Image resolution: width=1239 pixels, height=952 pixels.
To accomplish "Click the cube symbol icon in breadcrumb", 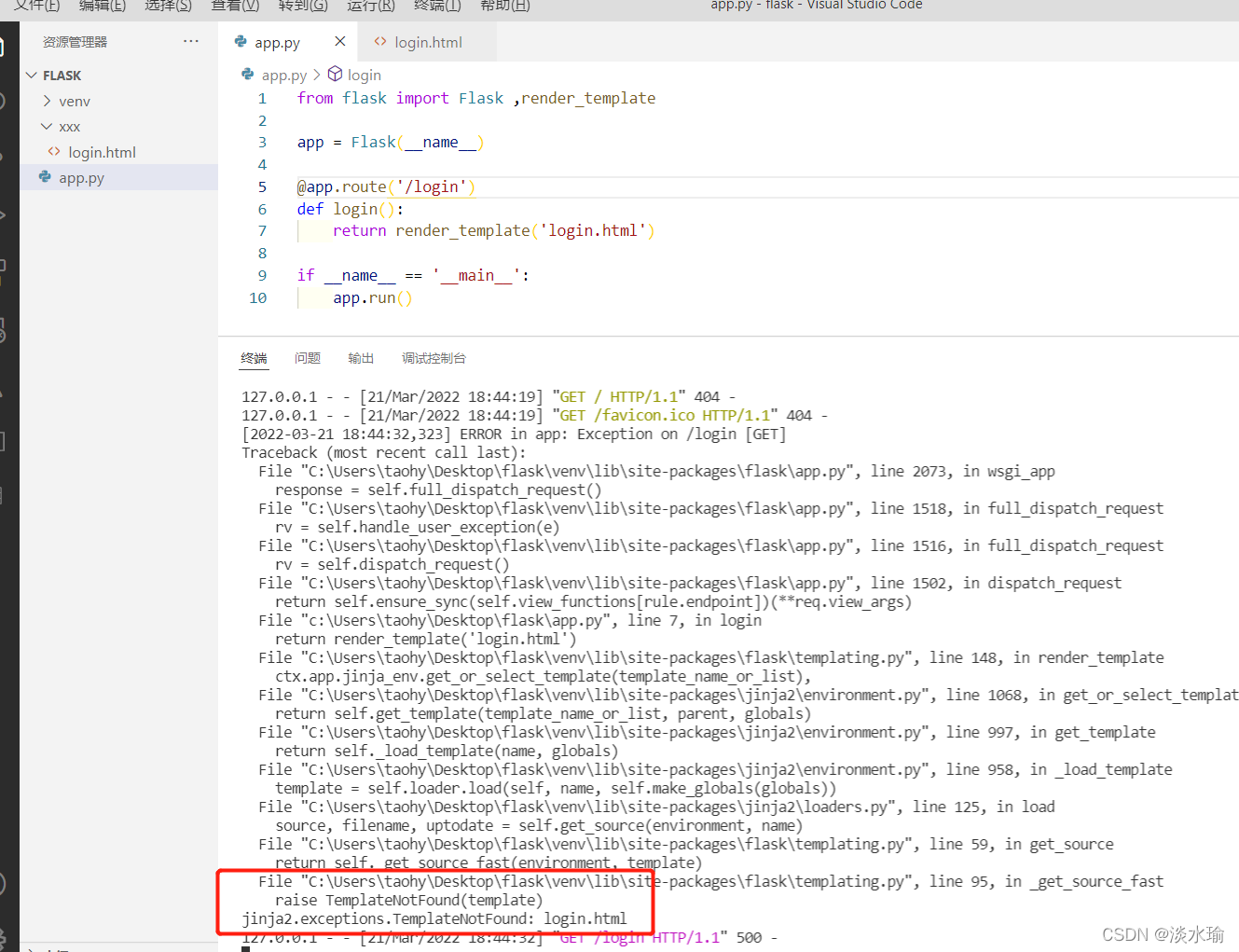I will pyautogui.click(x=335, y=74).
